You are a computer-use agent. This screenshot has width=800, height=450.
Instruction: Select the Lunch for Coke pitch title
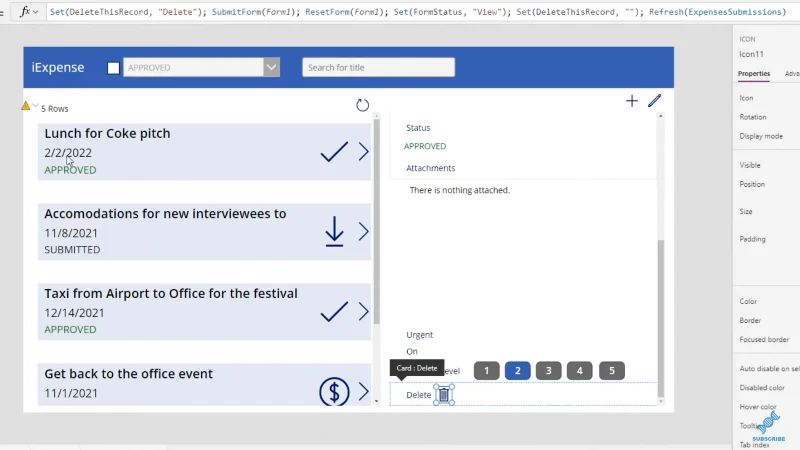(x=107, y=133)
